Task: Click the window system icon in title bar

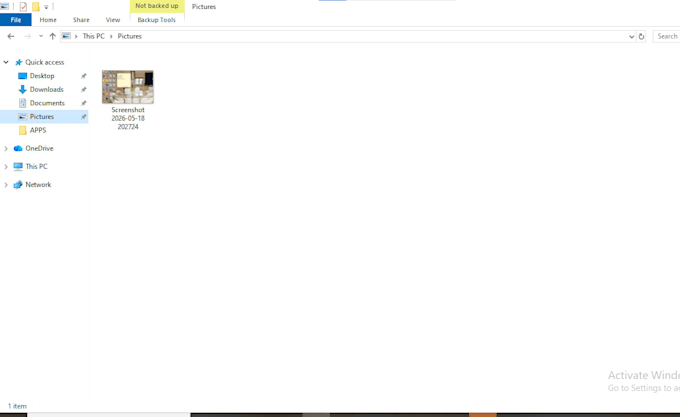Action: [4, 7]
